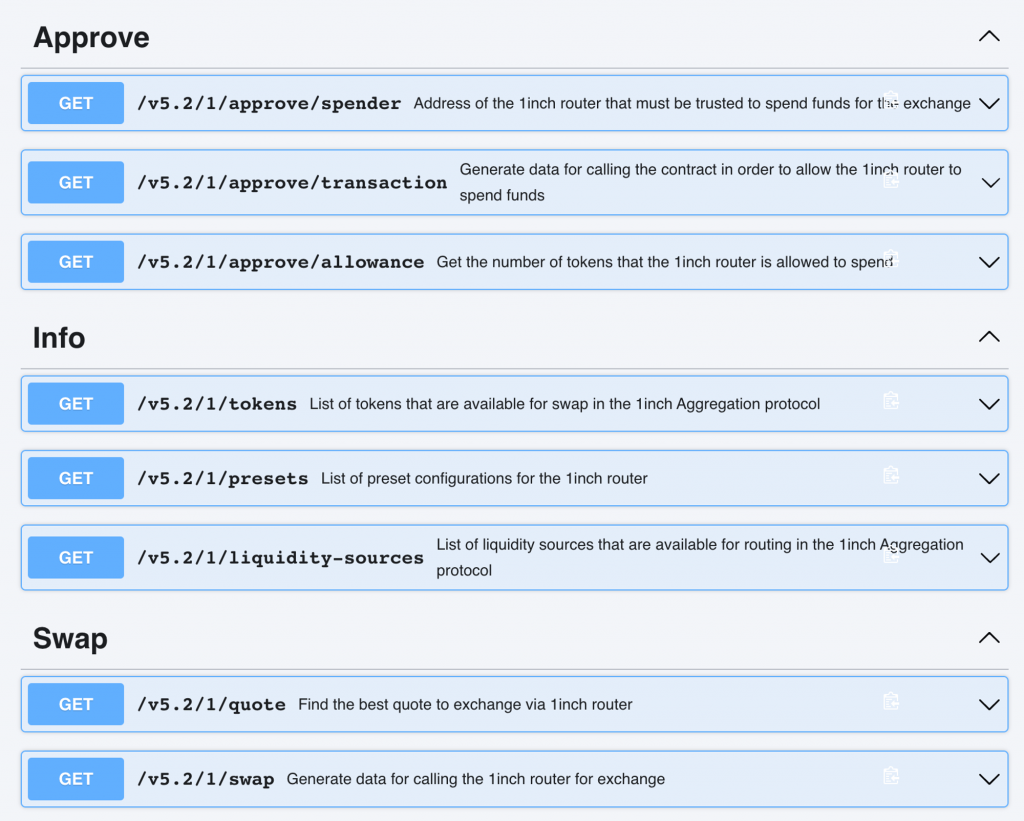
Task: Click the Info section heading
Action: click(59, 338)
